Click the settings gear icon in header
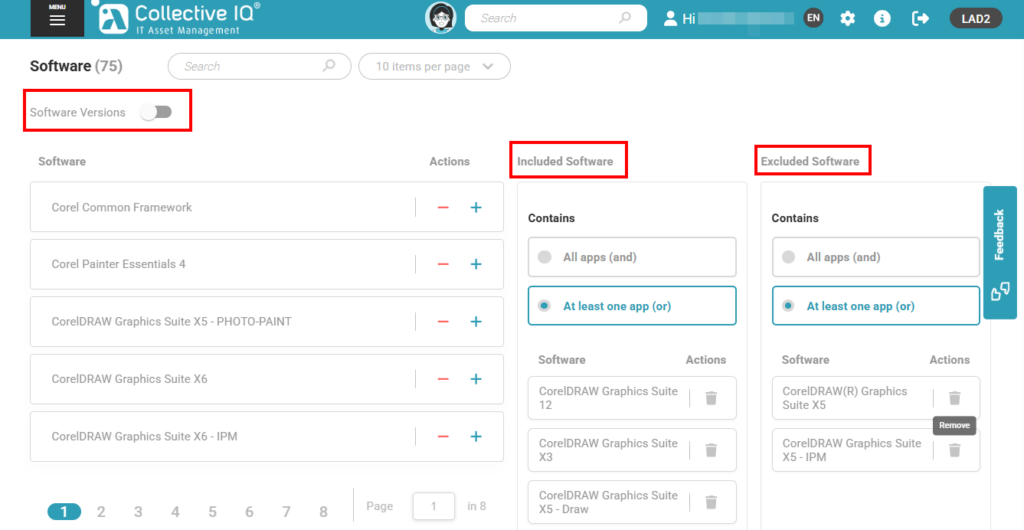The height and width of the screenshot is (530, 1024). tap(848, 18)
